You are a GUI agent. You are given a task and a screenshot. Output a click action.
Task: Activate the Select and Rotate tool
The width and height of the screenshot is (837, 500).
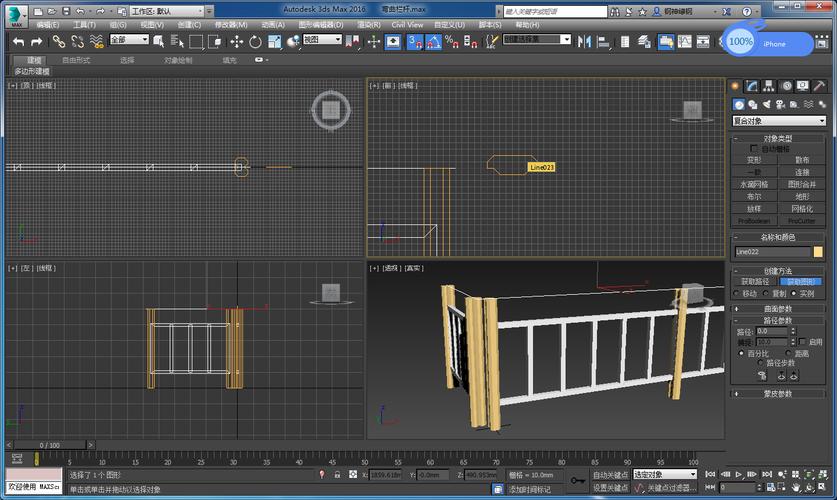click(x=256, y=41)
